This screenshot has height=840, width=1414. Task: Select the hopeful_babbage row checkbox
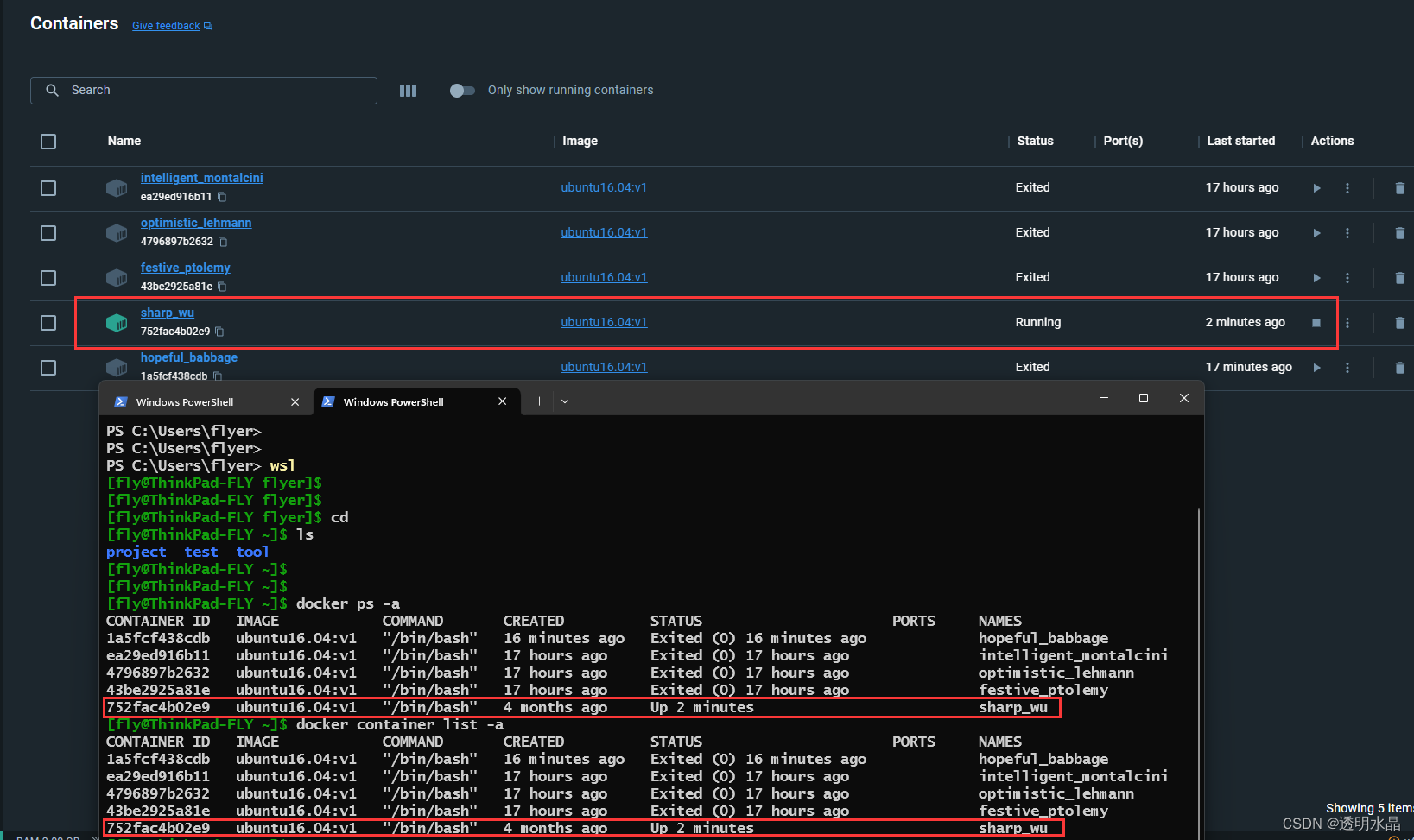48,368
